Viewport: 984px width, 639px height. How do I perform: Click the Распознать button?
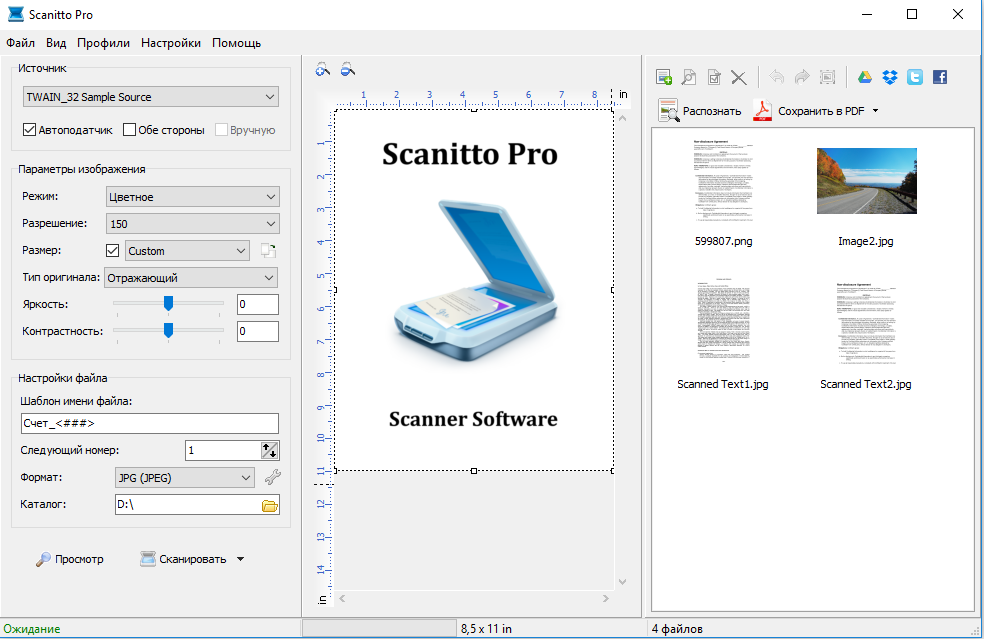(x=699, y=111)
